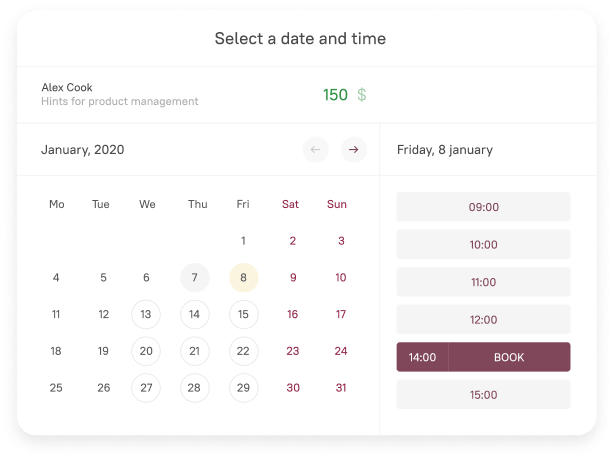Choose the 10:00 time slot
The height and width of the screenshot is (459, 614).
click(483, 245)
